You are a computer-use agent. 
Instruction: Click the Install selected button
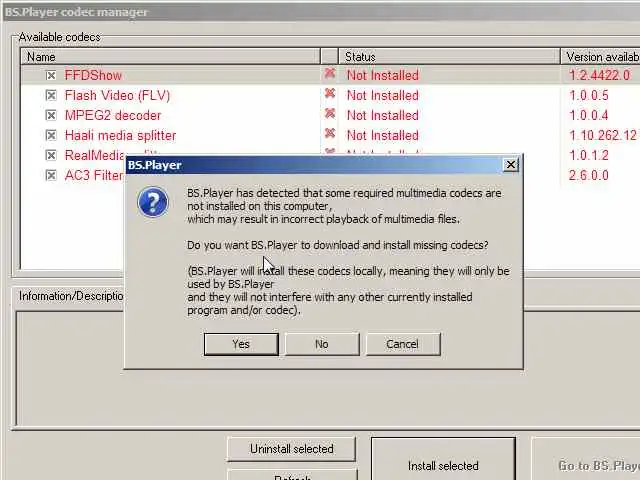[x=443, y=459]
